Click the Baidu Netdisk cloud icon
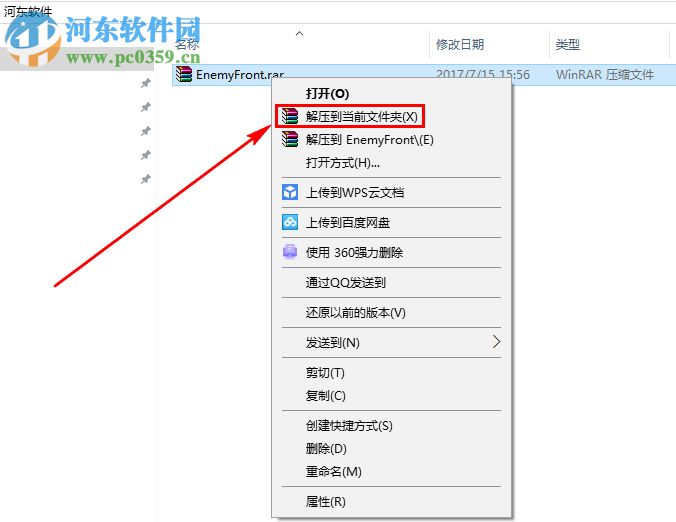 pos(290,222)
